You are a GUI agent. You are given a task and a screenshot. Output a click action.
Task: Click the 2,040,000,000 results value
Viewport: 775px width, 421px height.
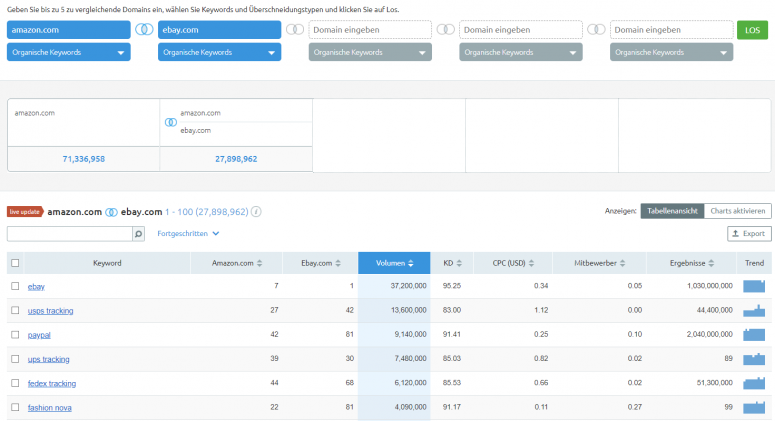(710, 334)
